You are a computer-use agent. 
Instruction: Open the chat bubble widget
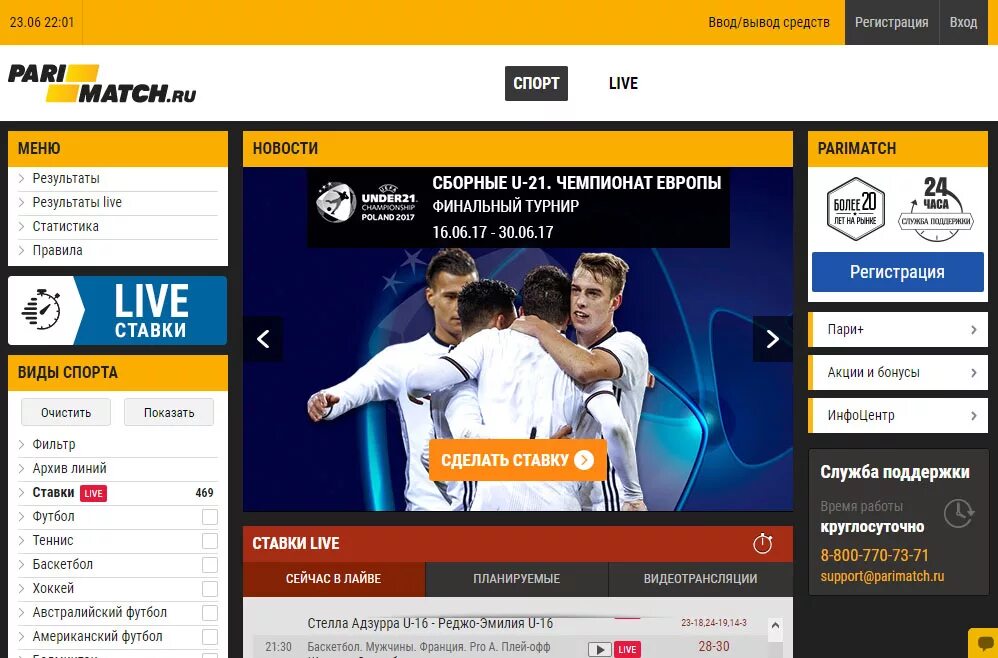click(x=984, y=643)
